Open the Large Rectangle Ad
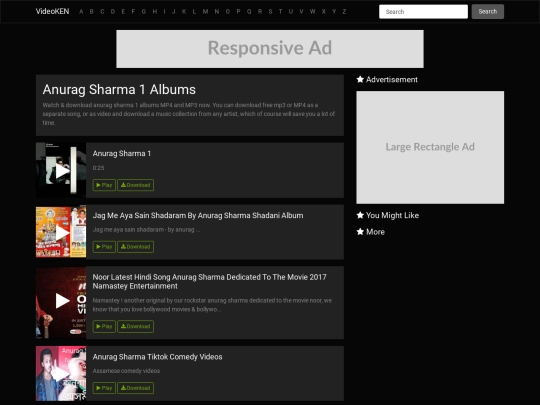The height and width of the screenshot is (405, 540). coord(430,147)
